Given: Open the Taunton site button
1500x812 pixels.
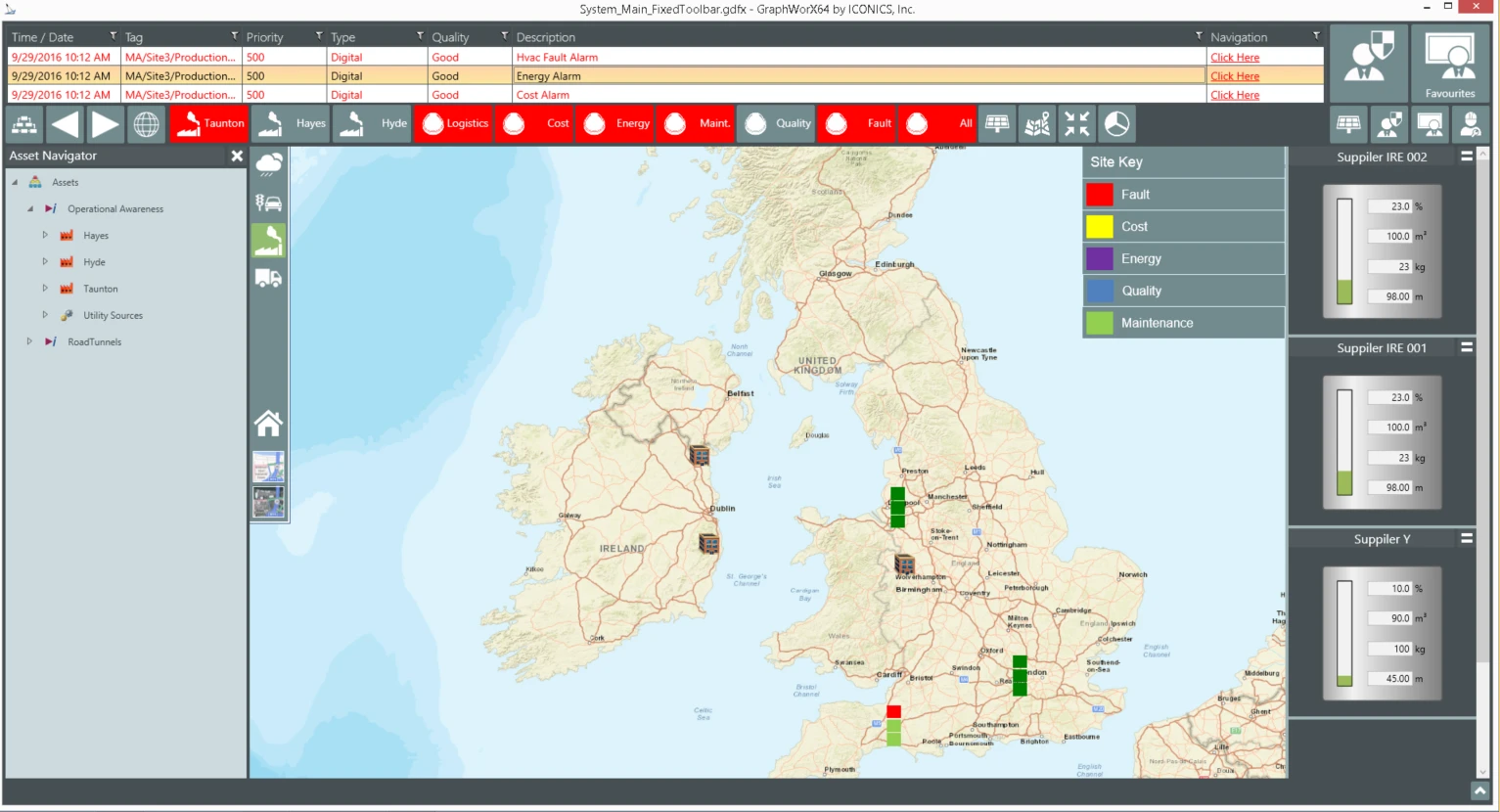Looking at the screenshot, I should (x=209, y=124).
